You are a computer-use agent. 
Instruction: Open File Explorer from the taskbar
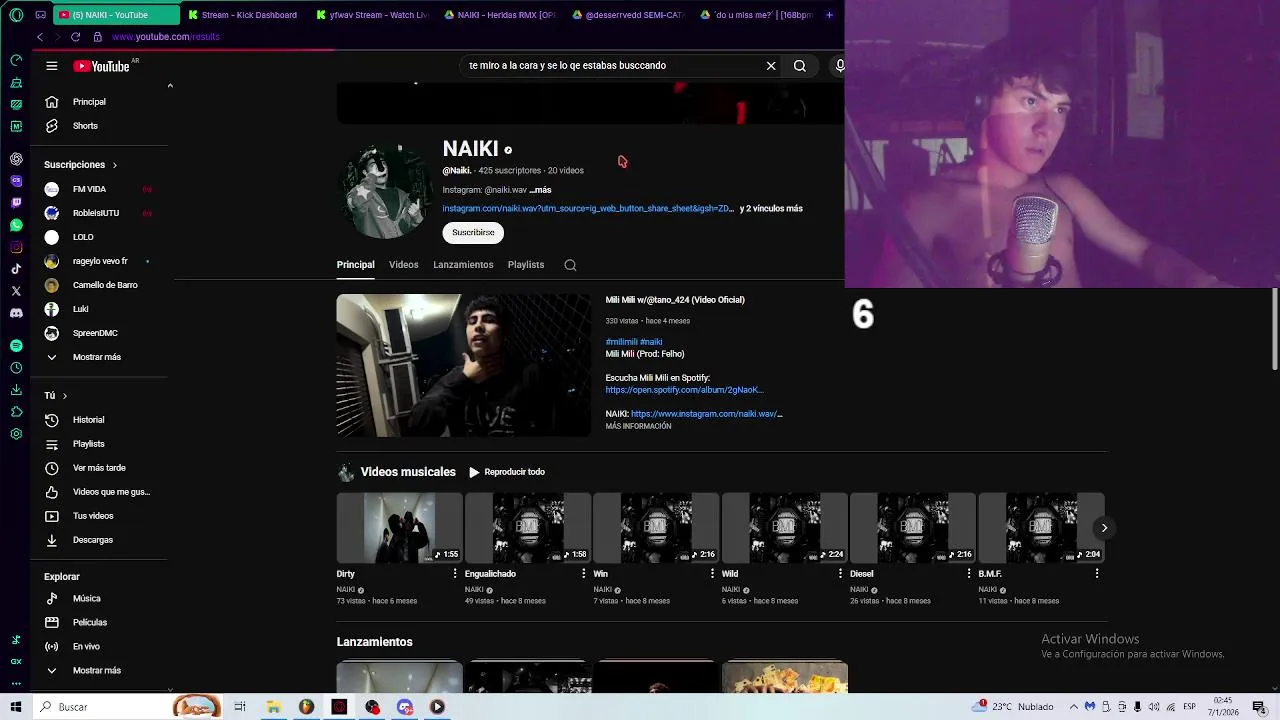273,707
